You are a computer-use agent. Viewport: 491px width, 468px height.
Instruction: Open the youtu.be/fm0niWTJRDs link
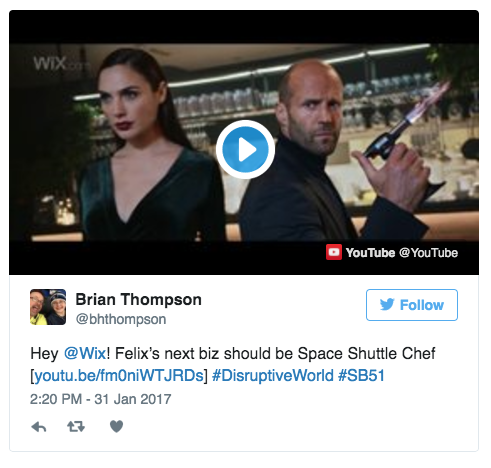(119, 376)
